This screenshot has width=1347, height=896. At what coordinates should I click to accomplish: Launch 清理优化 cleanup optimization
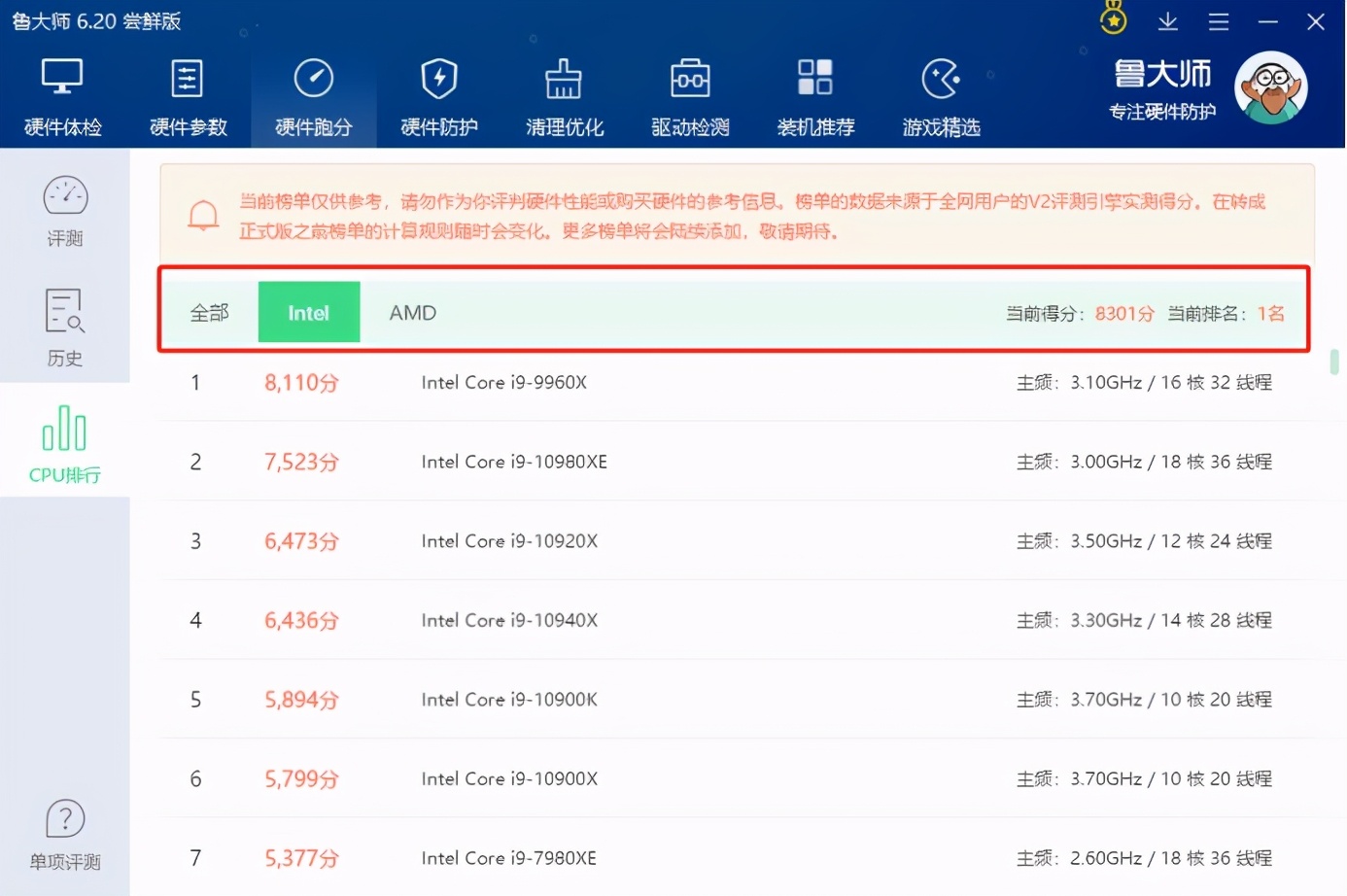(564, 95)
